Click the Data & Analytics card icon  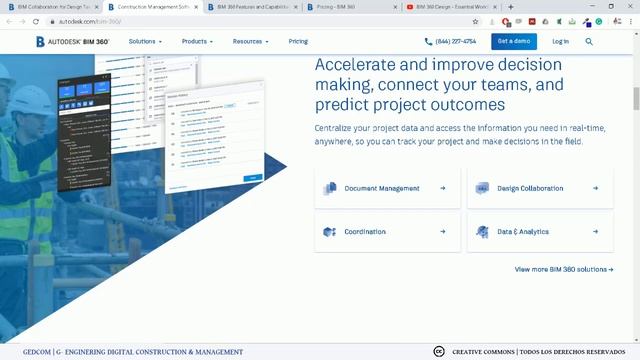point(482,232)
